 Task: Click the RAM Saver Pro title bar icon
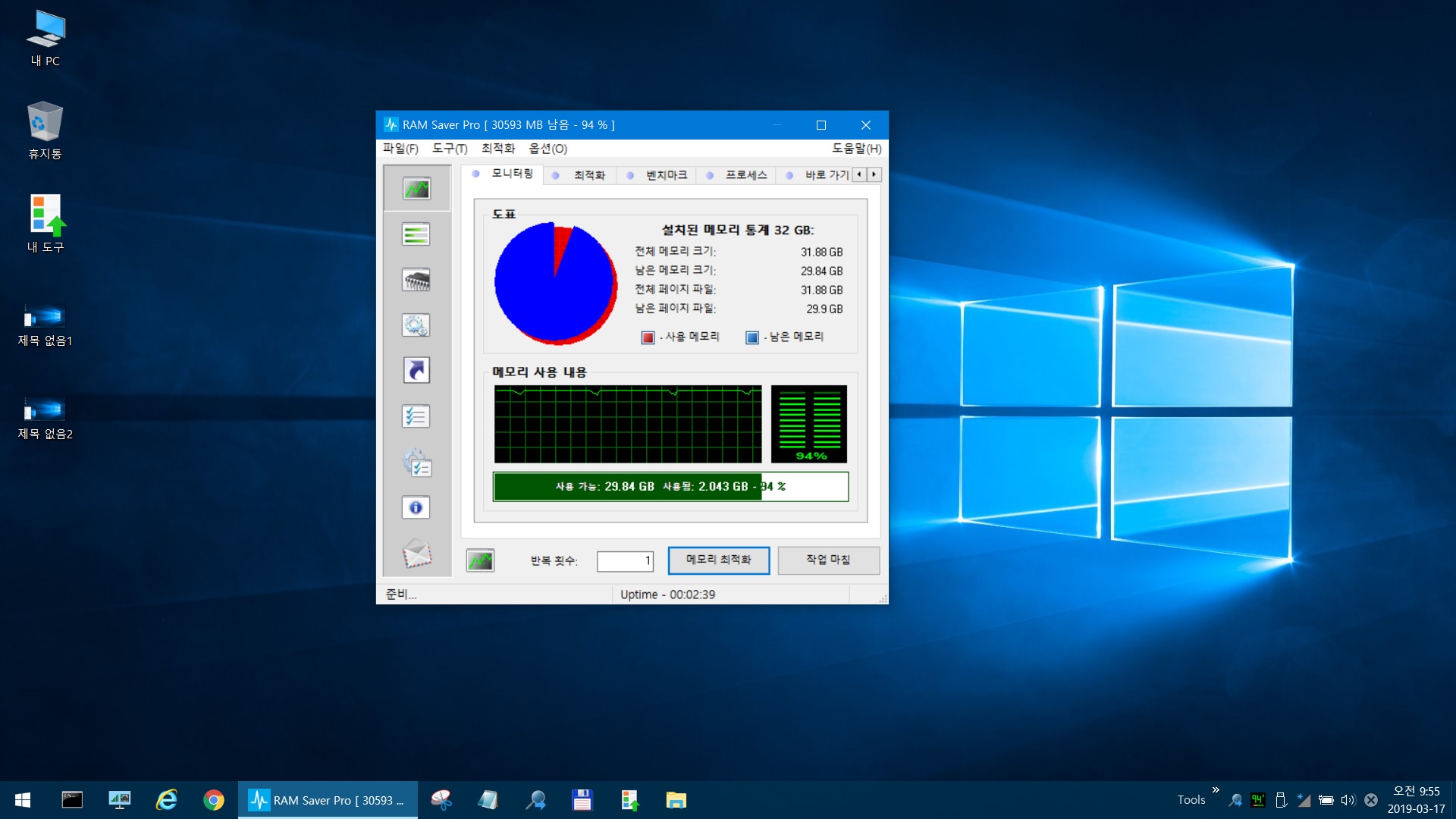pos(391,124)
